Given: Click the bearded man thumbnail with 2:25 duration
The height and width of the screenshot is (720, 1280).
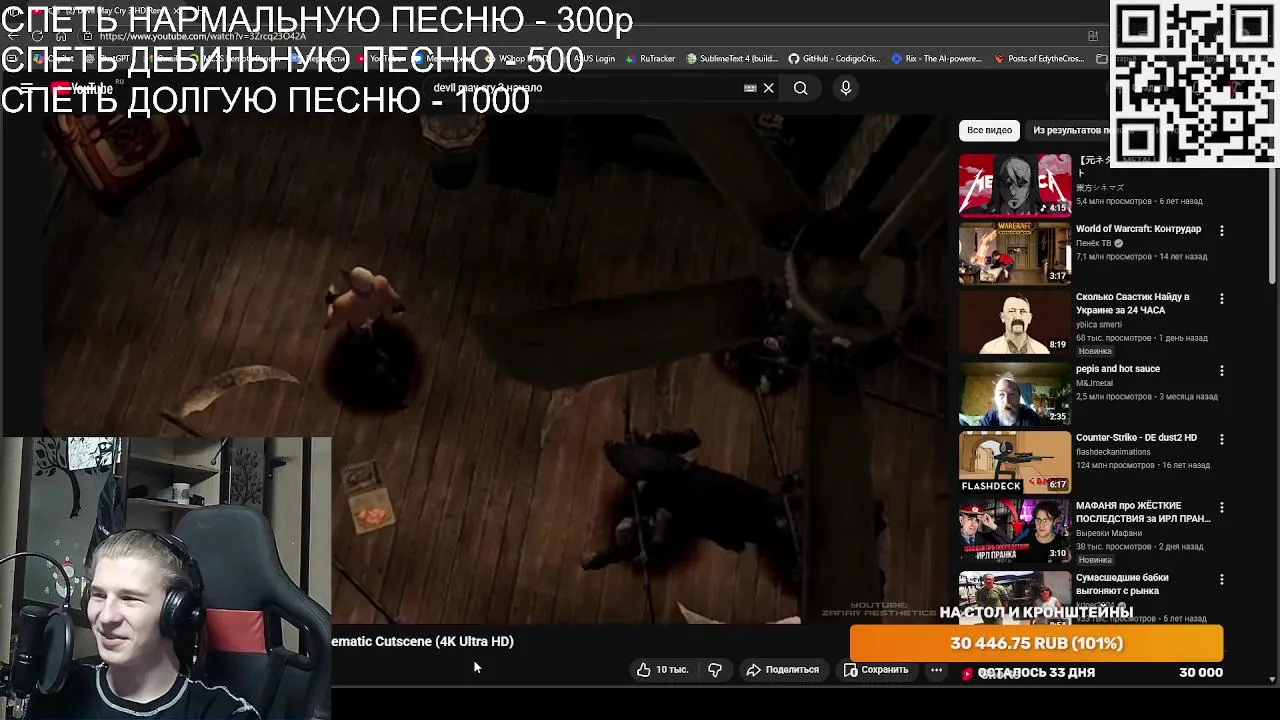Looking at the screenshot, I should tap(1014, 394).
